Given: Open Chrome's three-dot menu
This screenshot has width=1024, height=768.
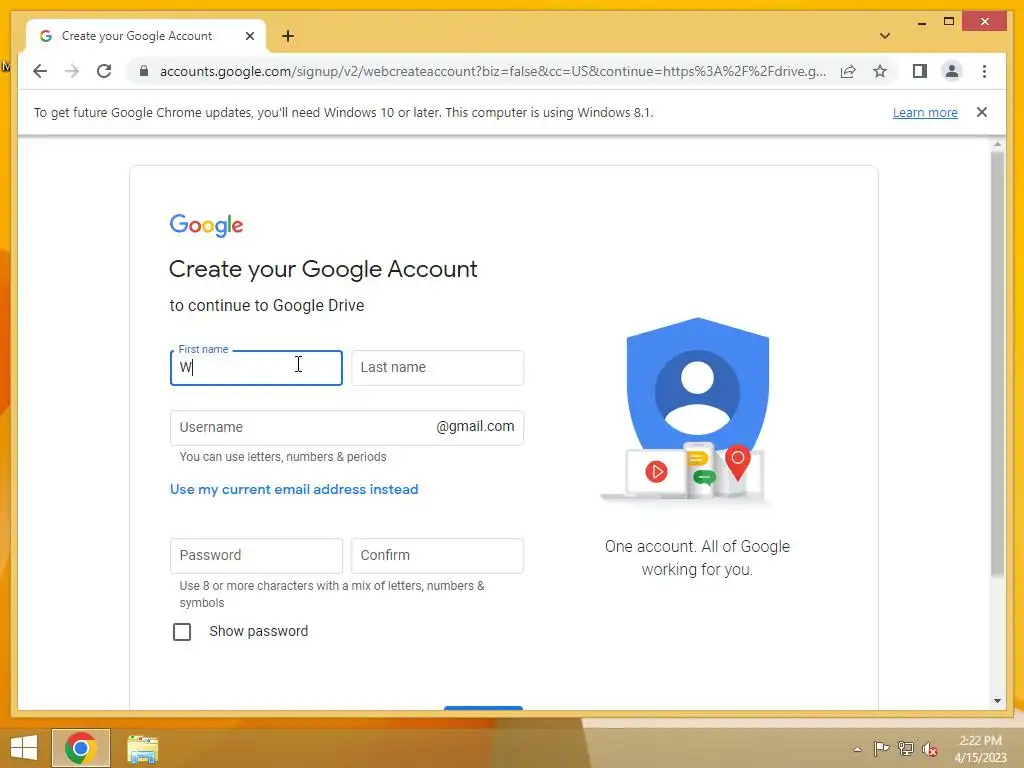Looking at the screenshot, I should (x=984, y=71).
